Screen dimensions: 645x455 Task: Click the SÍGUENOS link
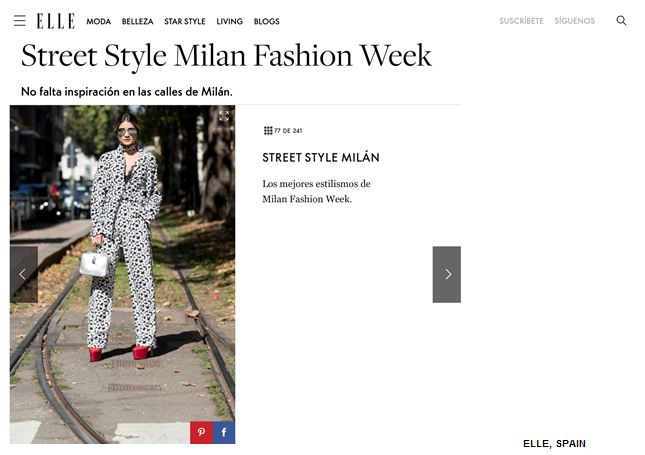[x=575, y=21]
